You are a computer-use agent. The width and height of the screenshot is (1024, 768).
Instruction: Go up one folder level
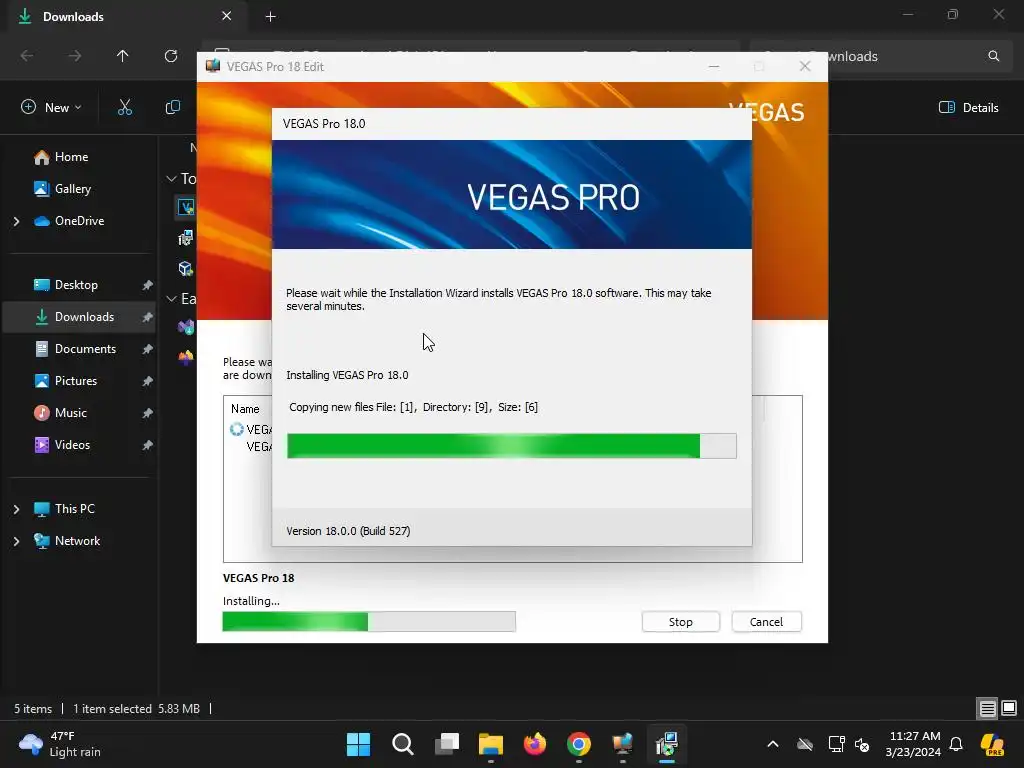tap(122, 56)
